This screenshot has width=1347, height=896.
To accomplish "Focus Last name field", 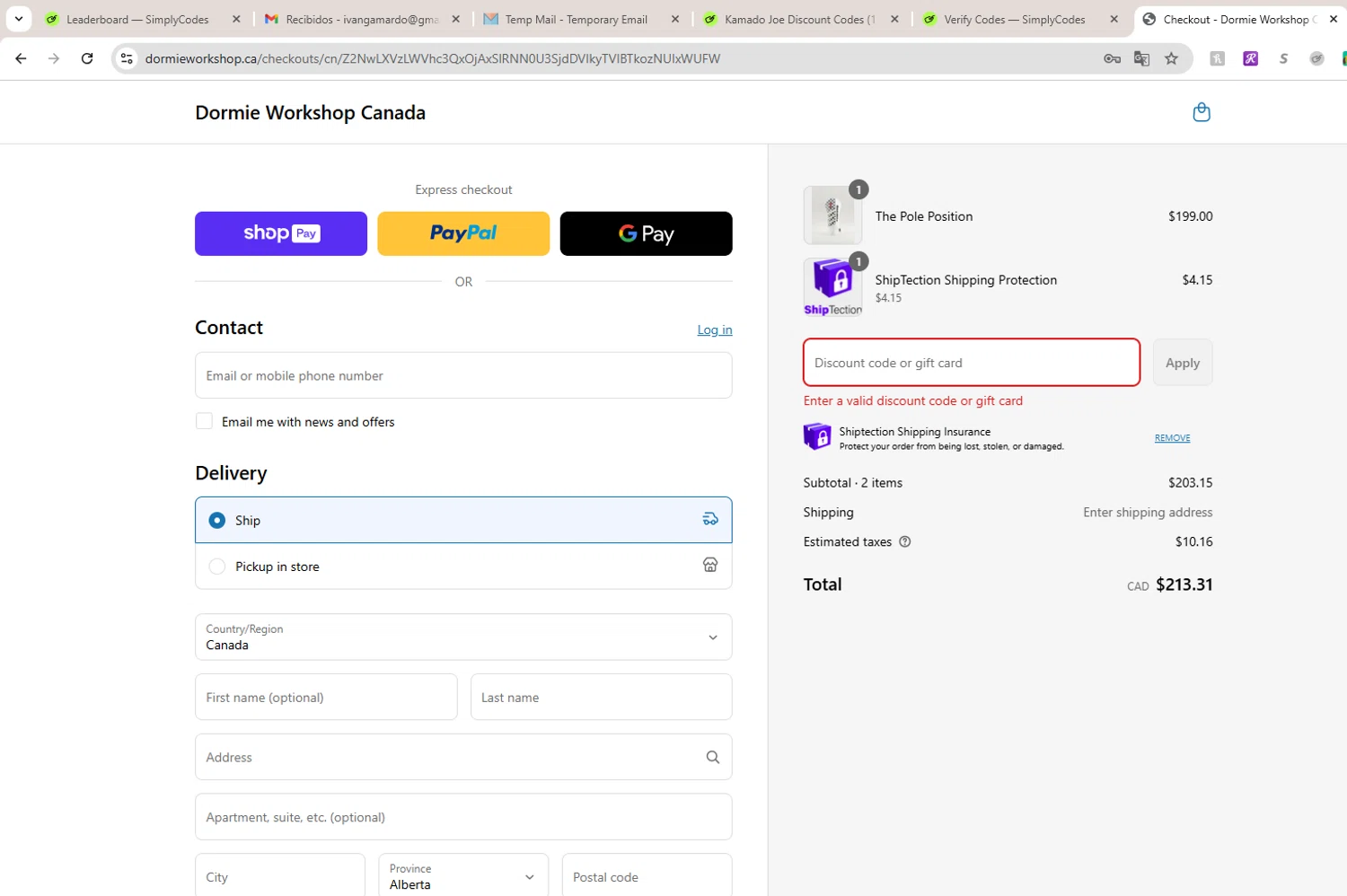I will click(x=602, y=698).
